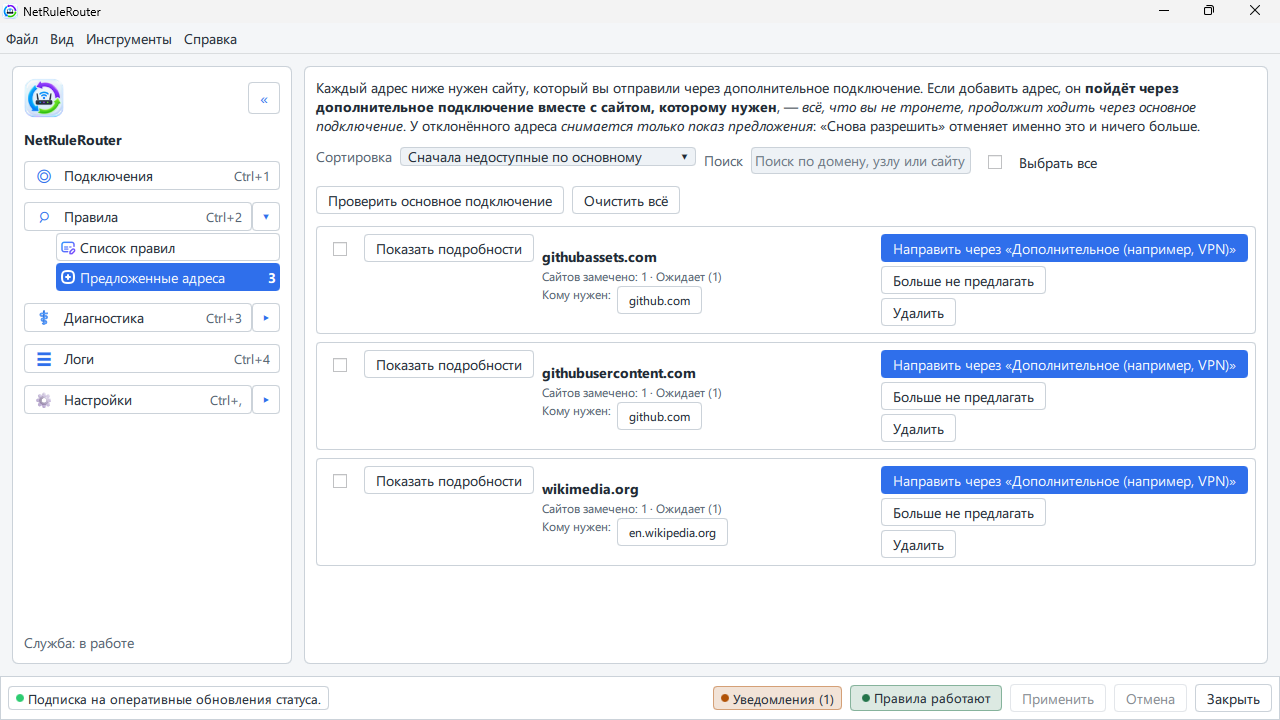This screenshot has height=720, width=1280.
Task: Tick the checkbox for wikimedia.org
Action: (x=340, y=481)
